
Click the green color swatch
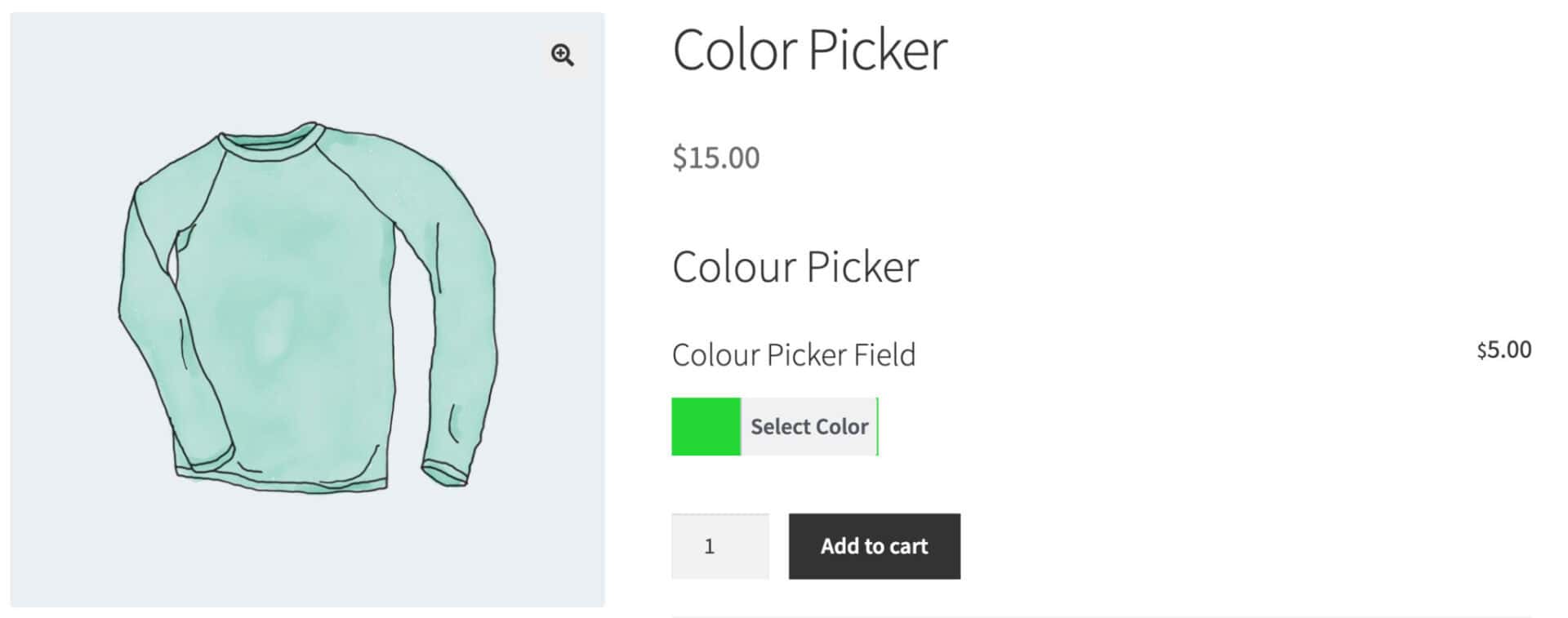(705, 426)
